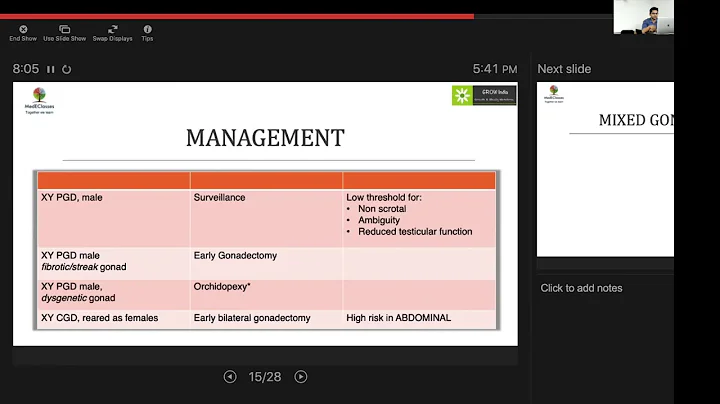This screenshot has width=720, height=404.
Task: Click the 'XY PGD, male' cell
Action: [113, 218]
